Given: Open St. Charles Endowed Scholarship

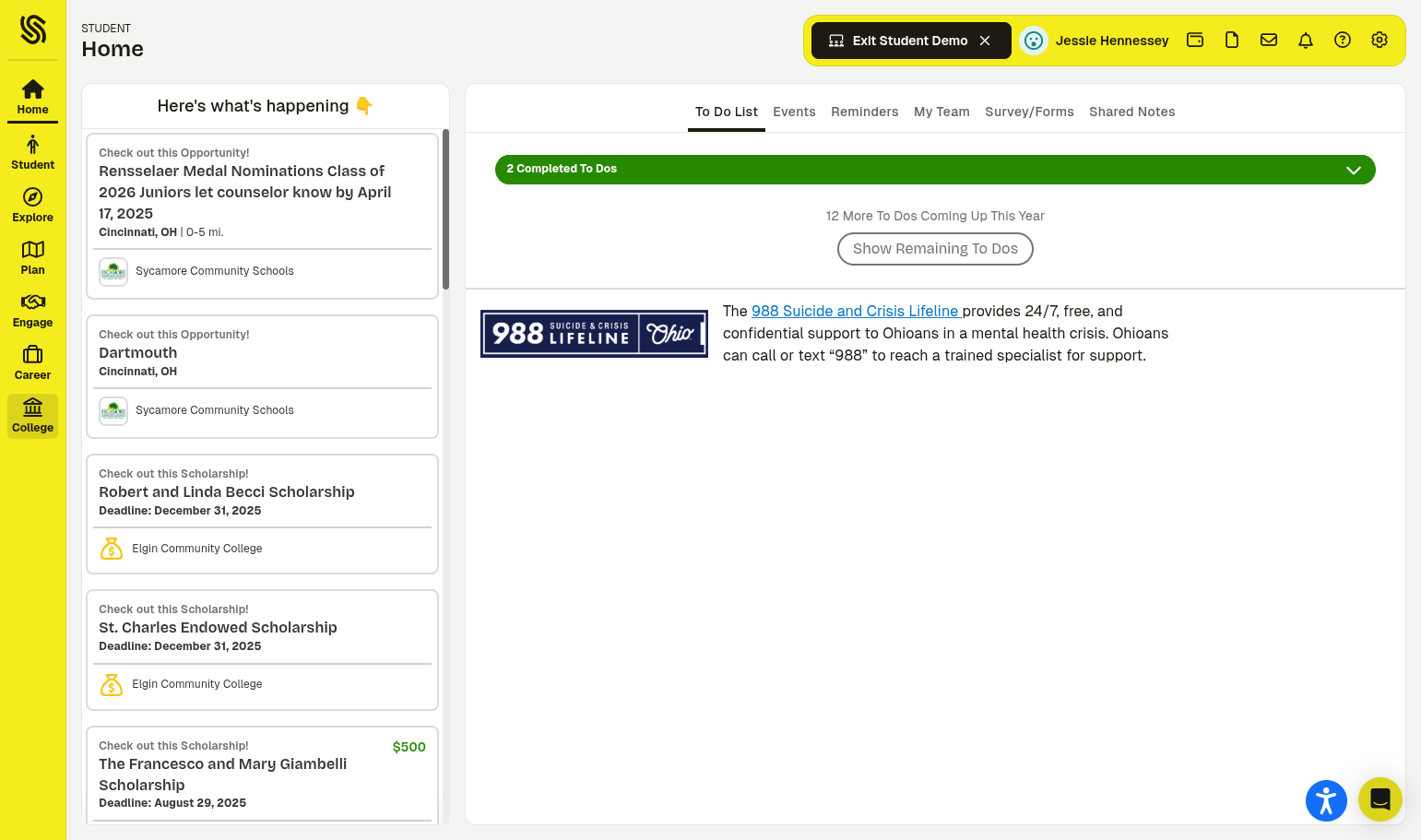Looking at the screenshot, I should [x=262, y=650].
